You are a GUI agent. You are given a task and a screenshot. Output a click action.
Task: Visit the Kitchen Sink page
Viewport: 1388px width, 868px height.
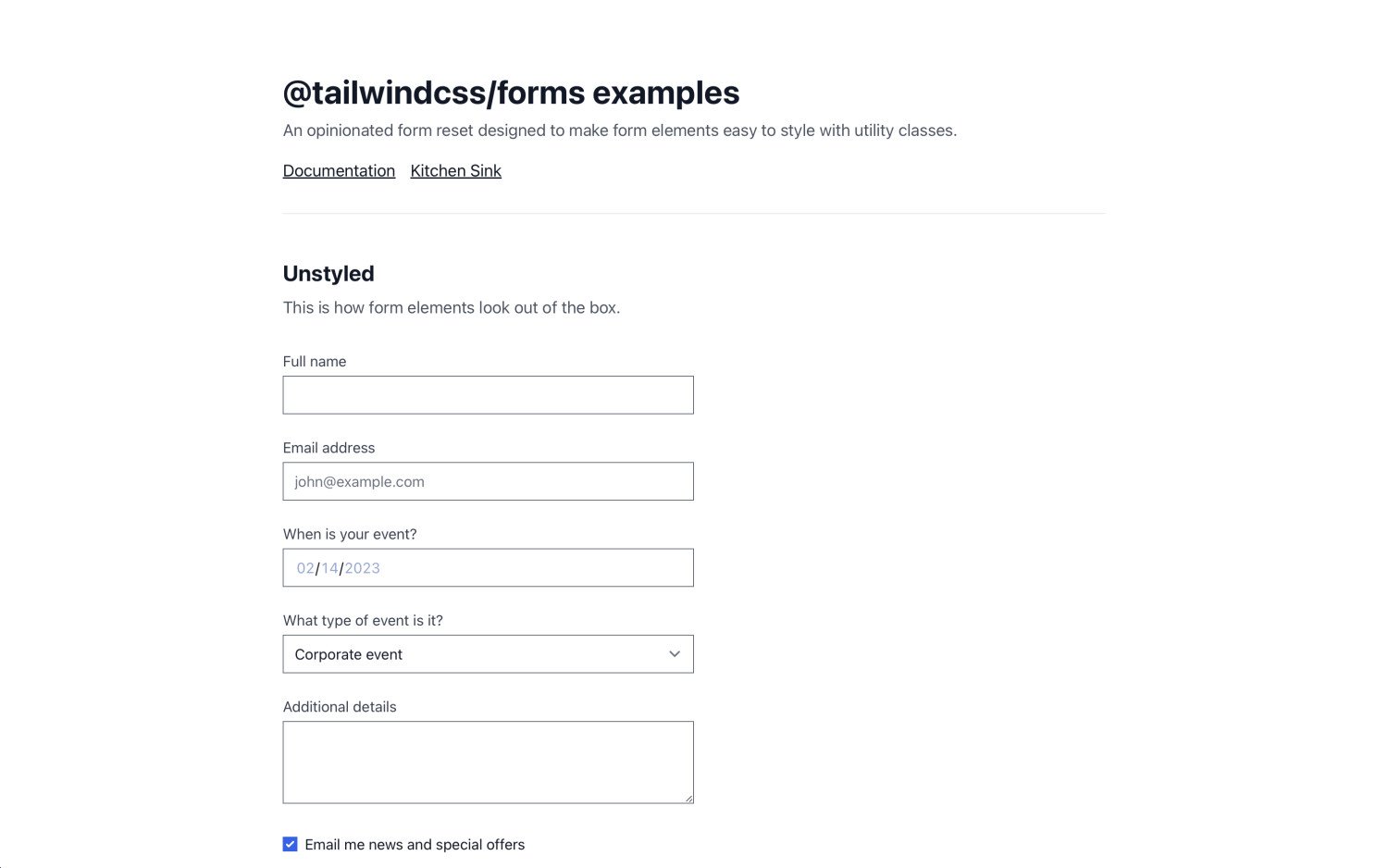click(x=455, y=170)
